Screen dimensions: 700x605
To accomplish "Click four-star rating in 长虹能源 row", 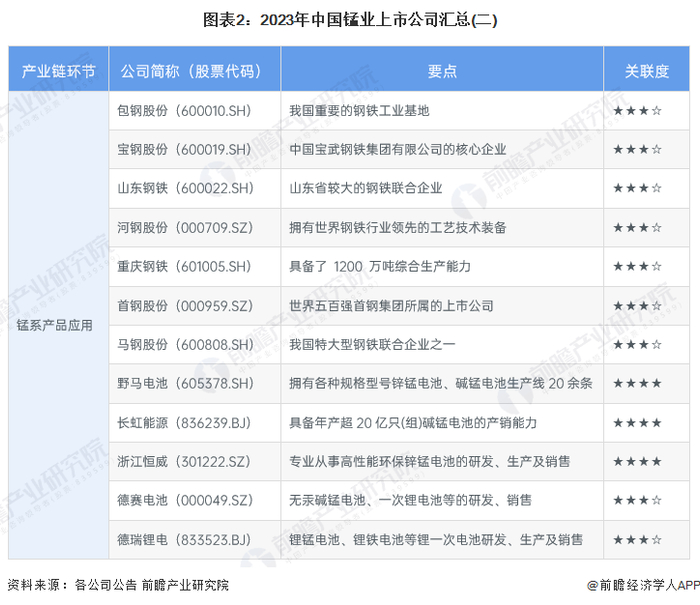I will [x=637, y=423].
